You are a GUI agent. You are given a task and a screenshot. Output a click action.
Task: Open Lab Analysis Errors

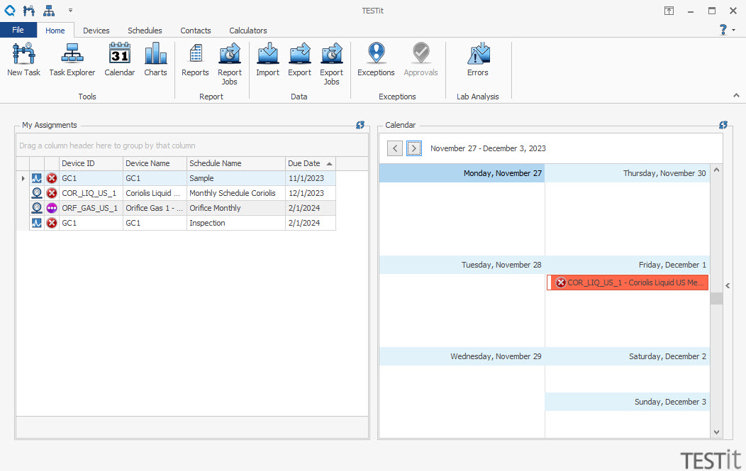(x=478, y=59)
